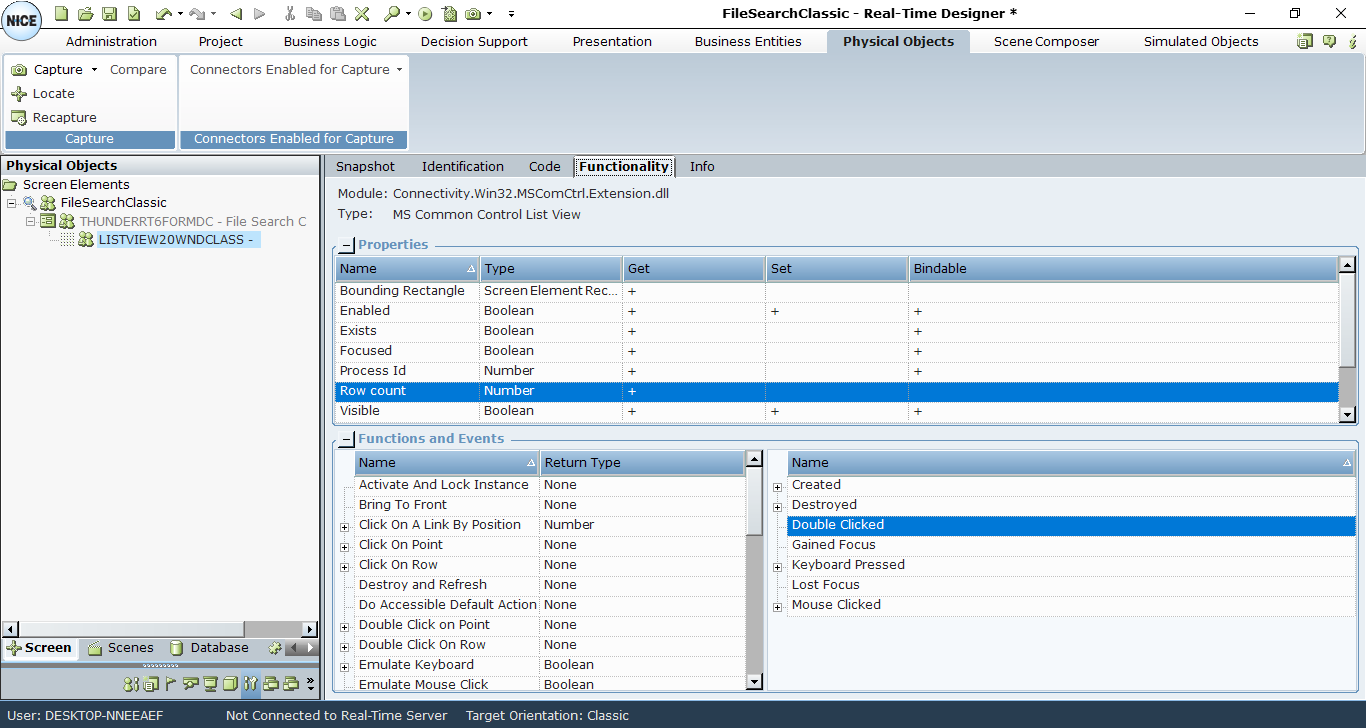
Task: Select the THUNDERRT6FORMDC File Search tree item
Action: (193, 222)
